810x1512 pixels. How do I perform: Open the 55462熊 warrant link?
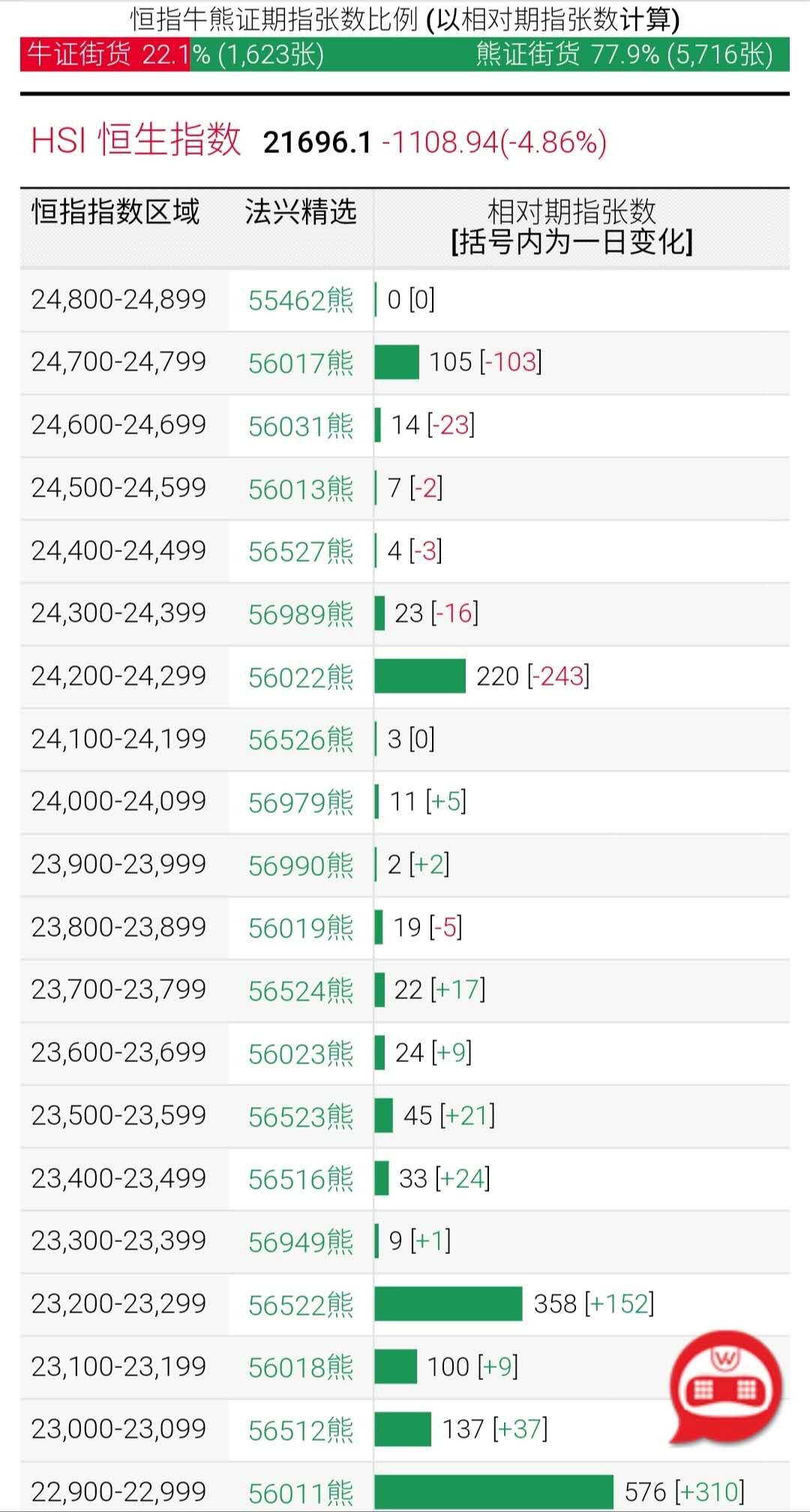[301, 301]
